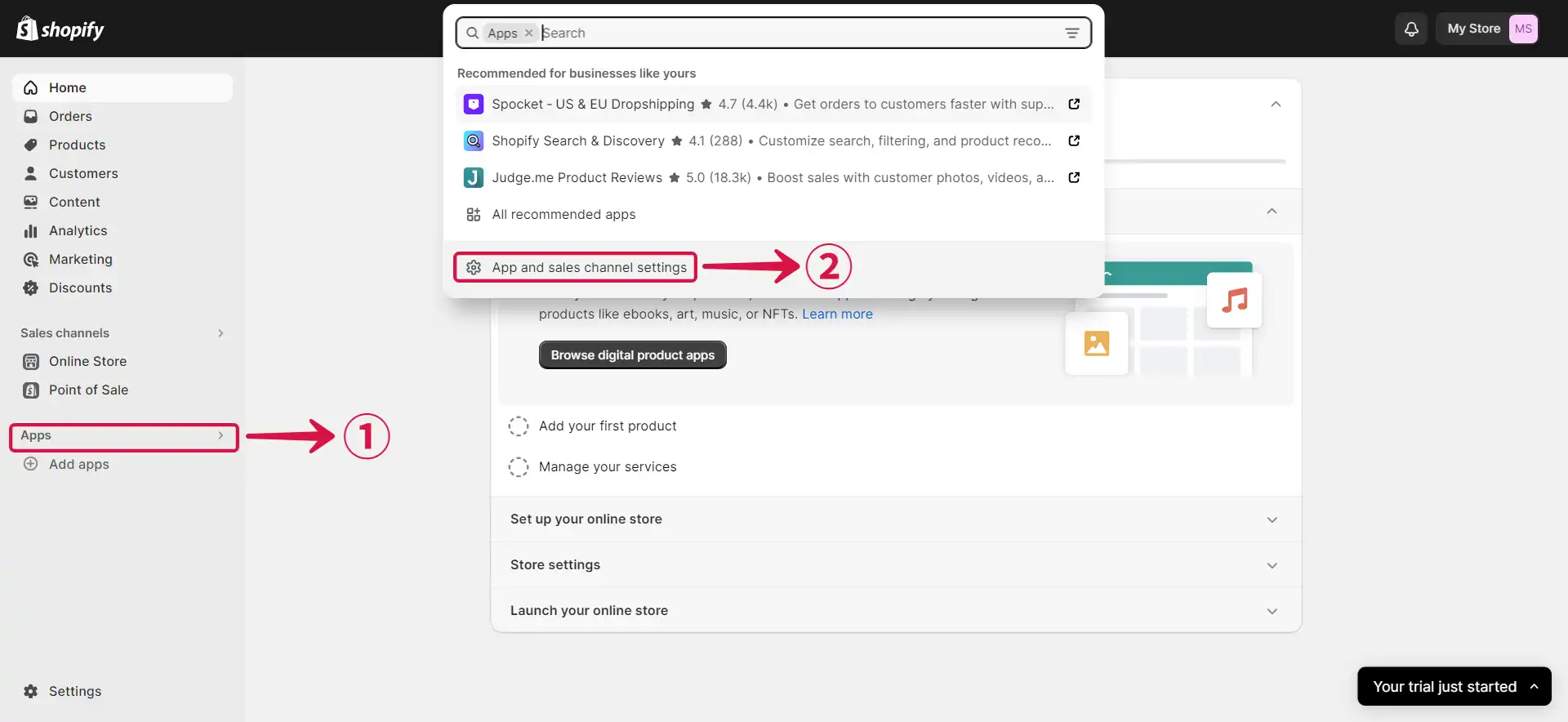1568x722 pixels.
Task: Click the All recommended apps grid icon
Action: tap(474, 215)
